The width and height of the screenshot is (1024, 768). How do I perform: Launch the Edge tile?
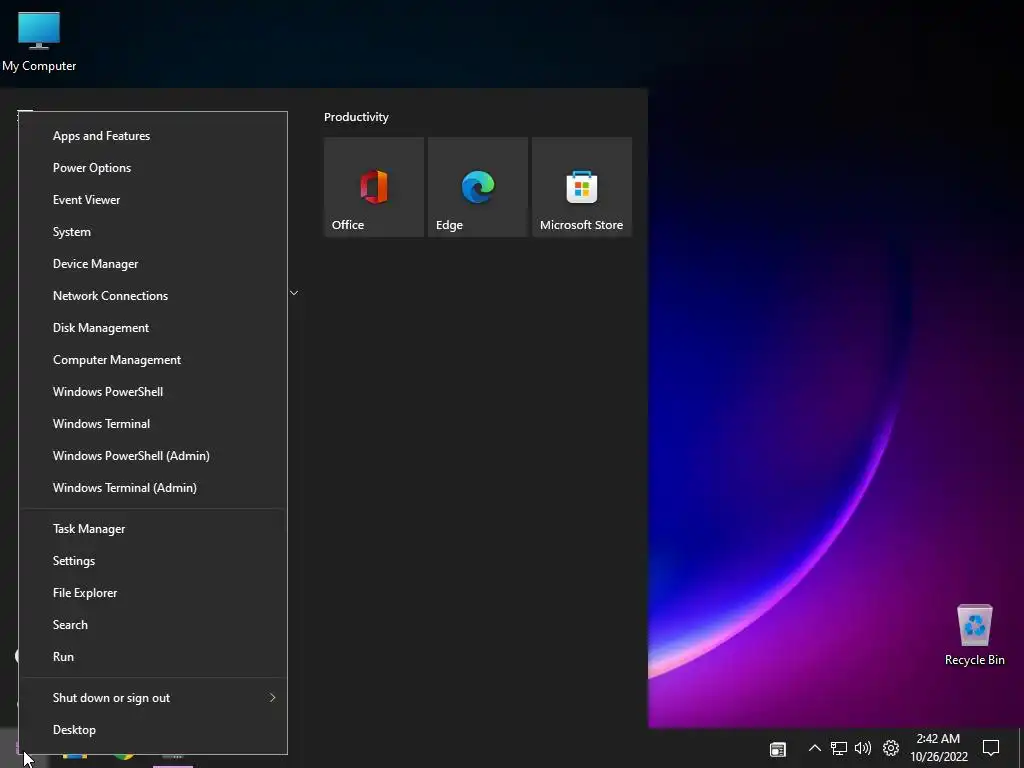coord(477,187)
